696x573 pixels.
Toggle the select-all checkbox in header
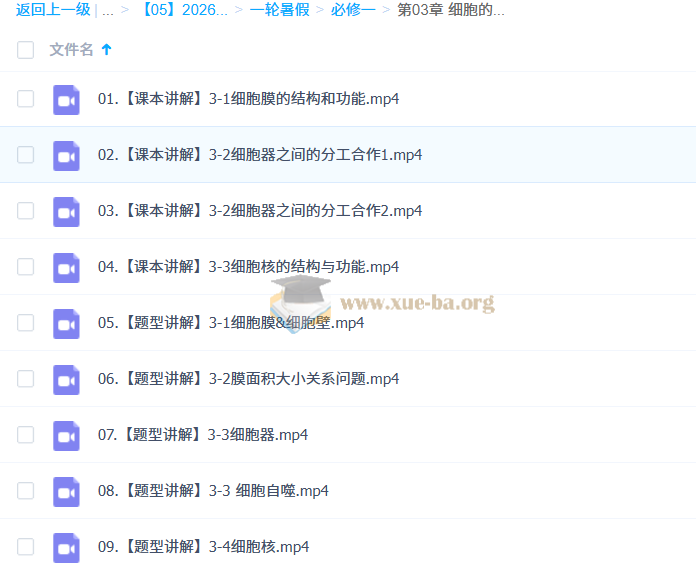pyautogui.click(x=26, y=50)
